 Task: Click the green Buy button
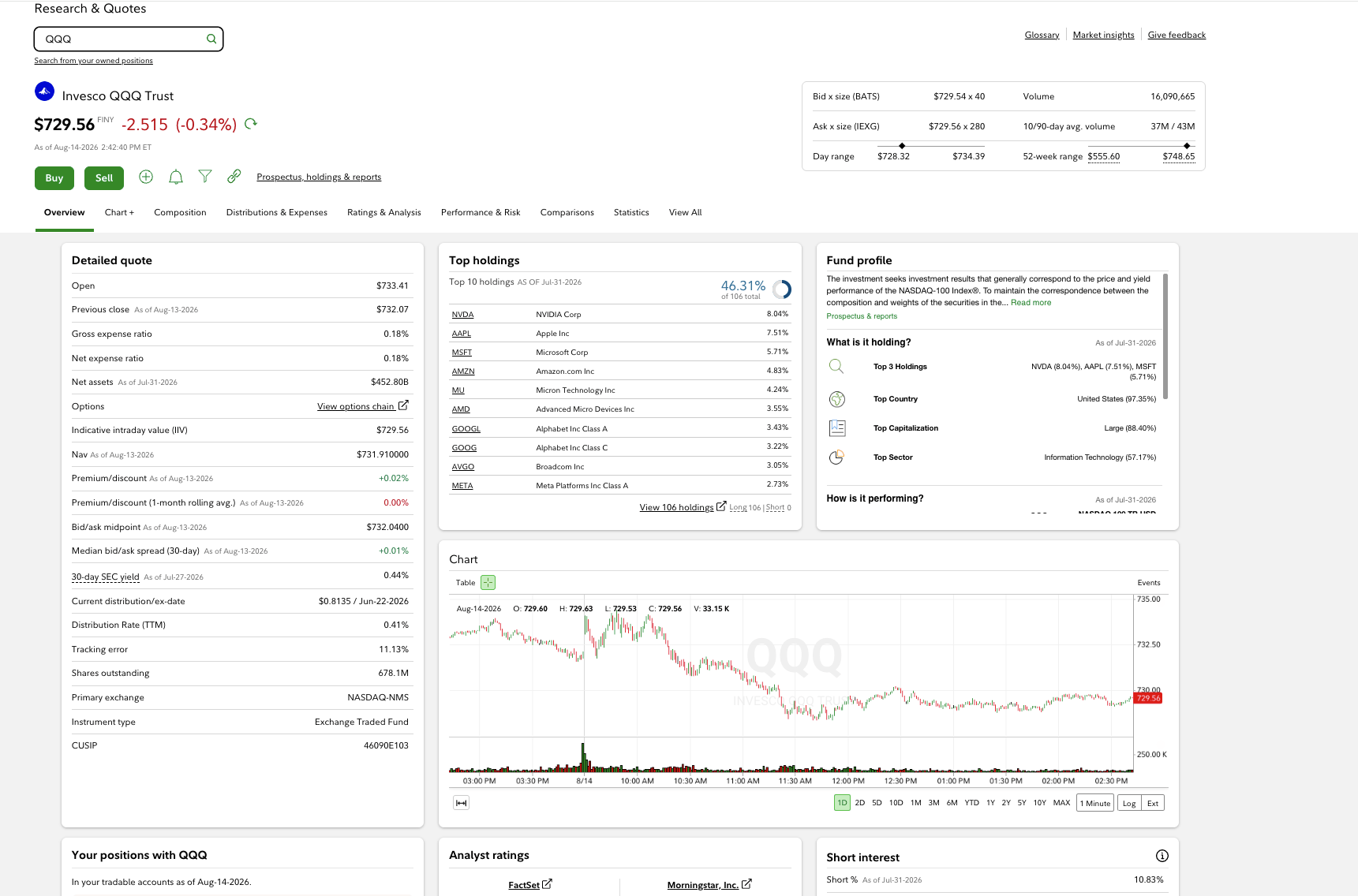click(54, 178)
